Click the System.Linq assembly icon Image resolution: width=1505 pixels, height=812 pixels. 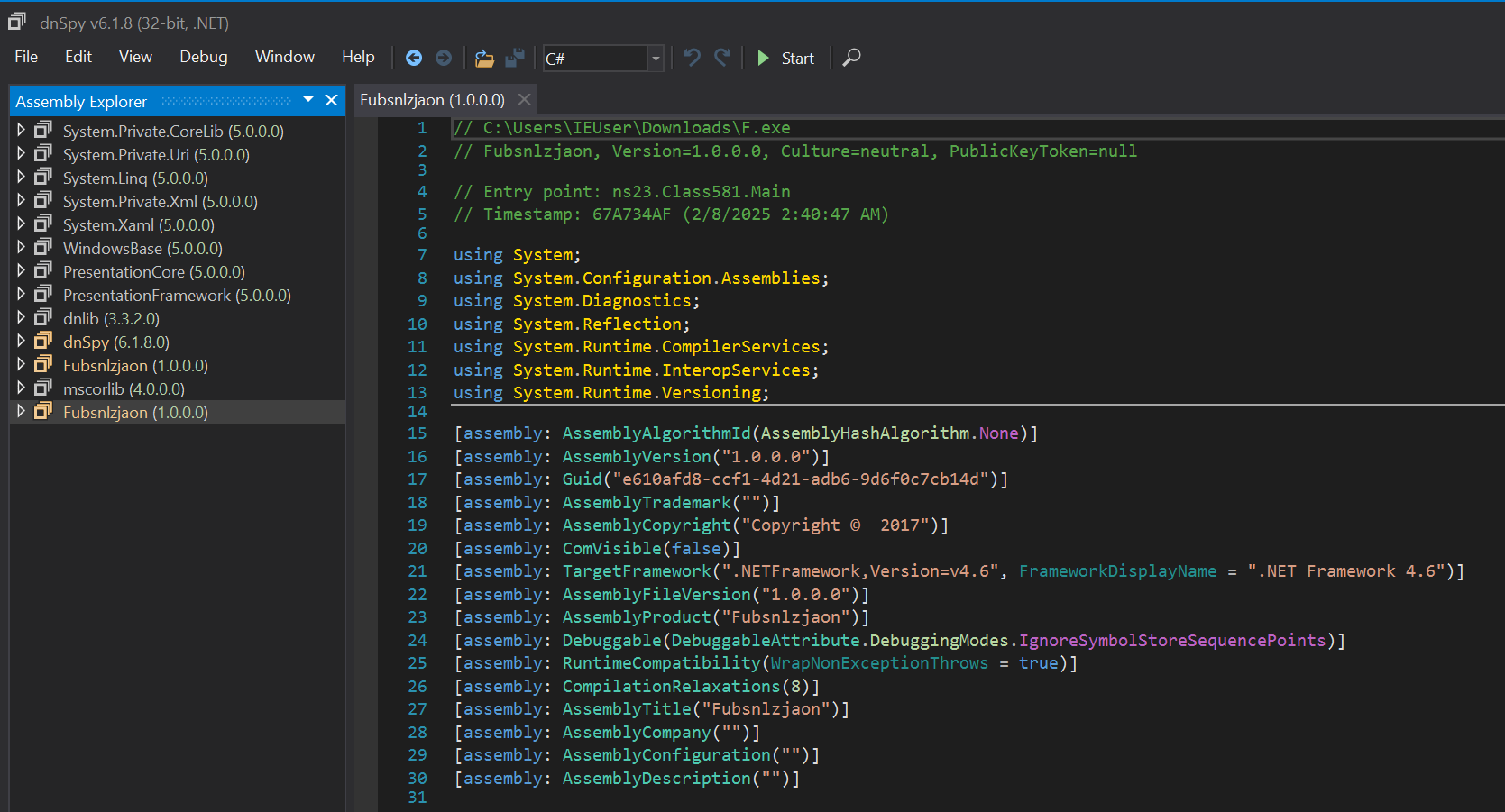42,178
